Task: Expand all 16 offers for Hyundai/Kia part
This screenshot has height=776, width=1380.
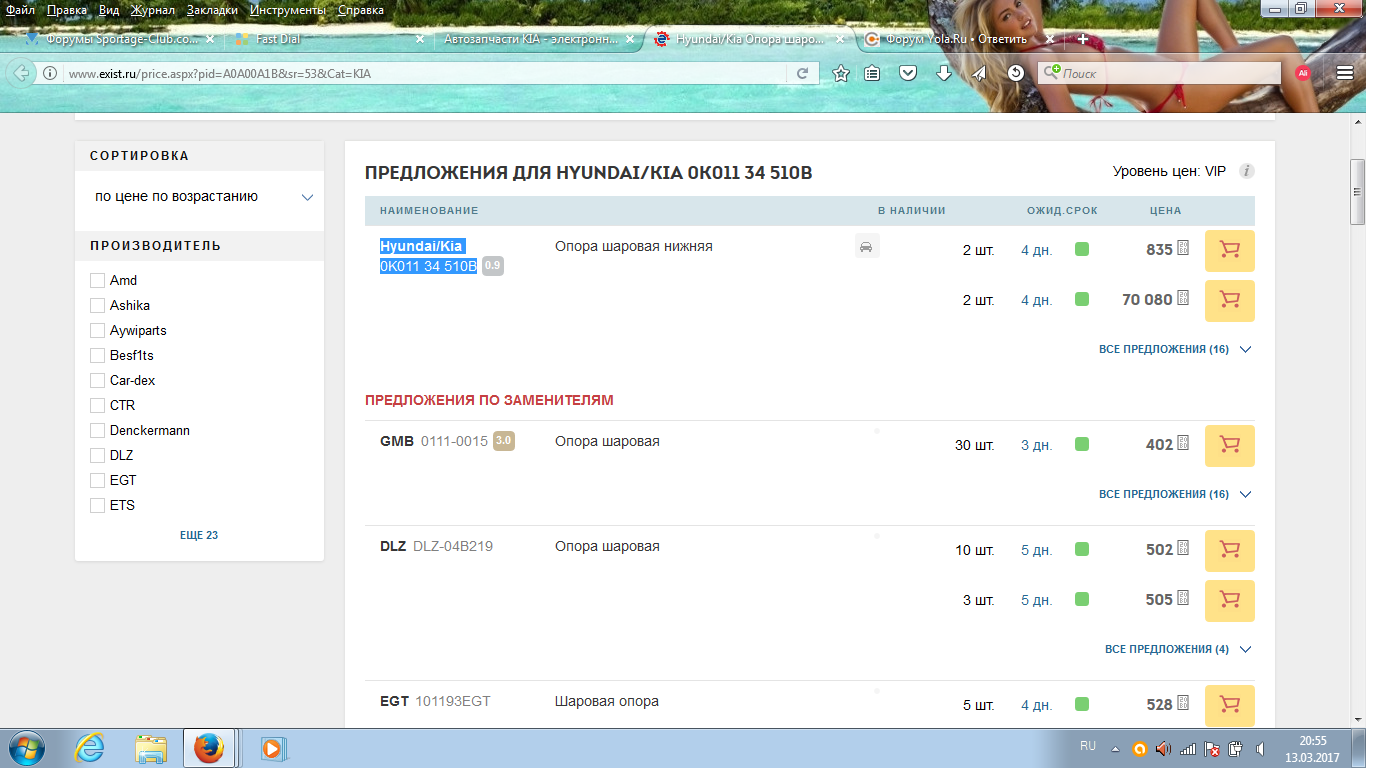Action: (1174, 350)
